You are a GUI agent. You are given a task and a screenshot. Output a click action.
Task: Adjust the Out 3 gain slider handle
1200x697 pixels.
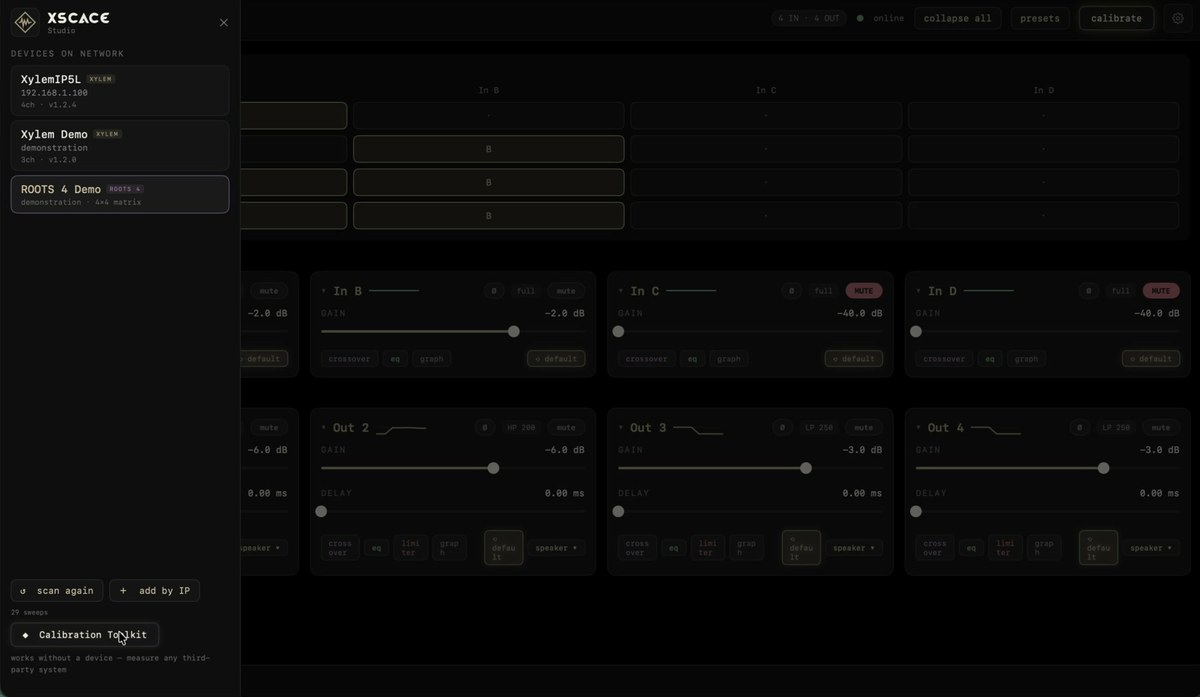tap(806, 468)
